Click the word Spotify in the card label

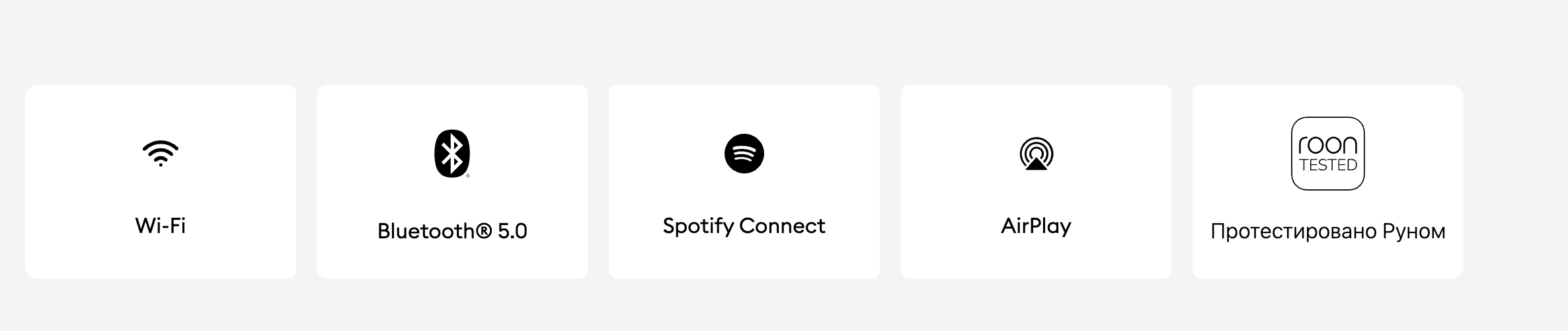pos(698,226)
